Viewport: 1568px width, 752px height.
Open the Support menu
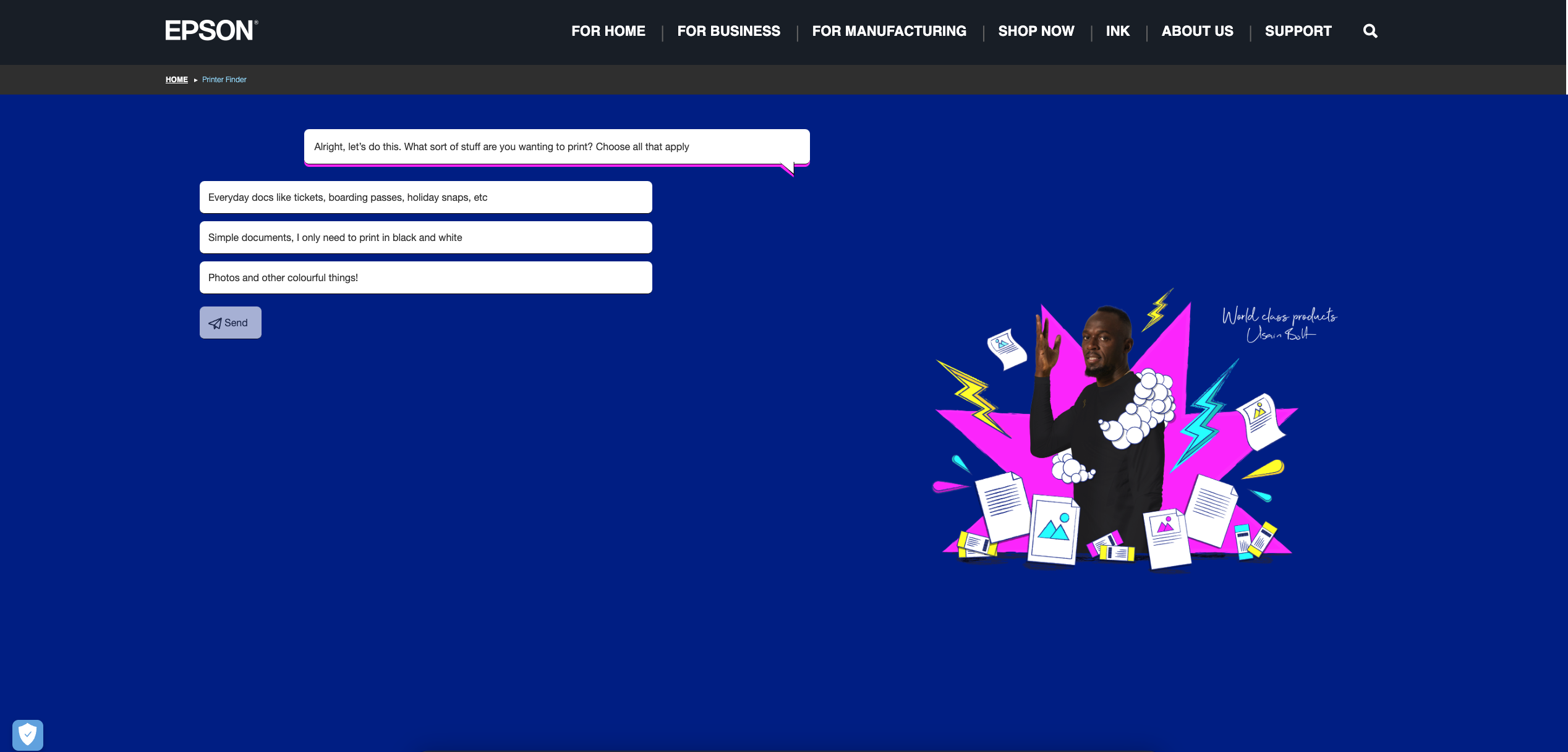coord(1298,31)
